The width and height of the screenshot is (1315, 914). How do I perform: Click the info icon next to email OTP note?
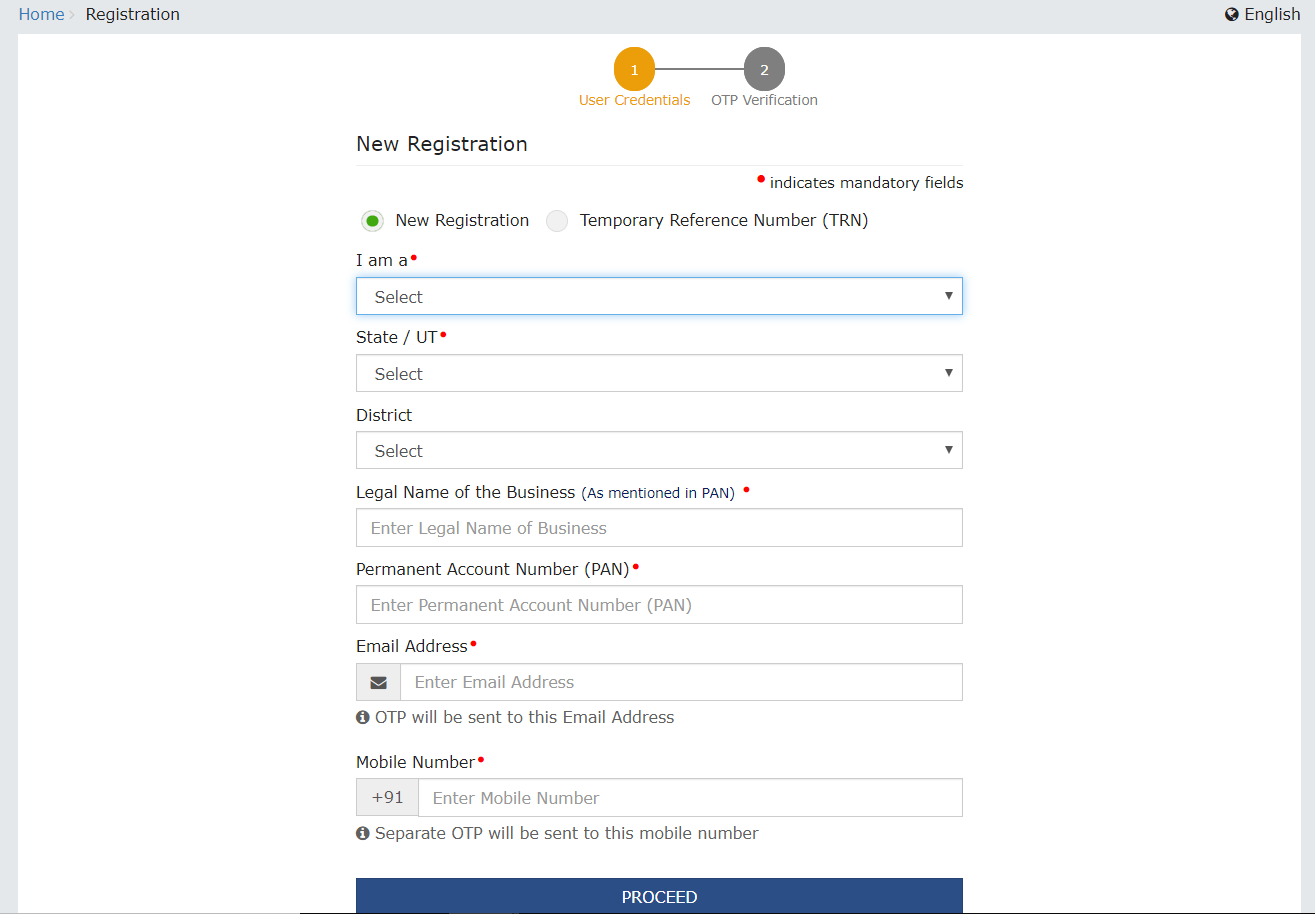tap(363, 717)
